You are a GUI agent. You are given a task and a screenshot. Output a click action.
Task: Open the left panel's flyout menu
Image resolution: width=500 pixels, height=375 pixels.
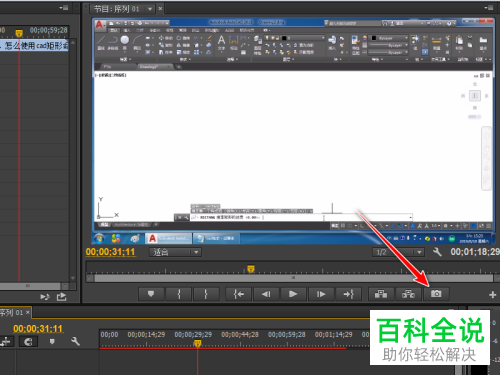64,7
